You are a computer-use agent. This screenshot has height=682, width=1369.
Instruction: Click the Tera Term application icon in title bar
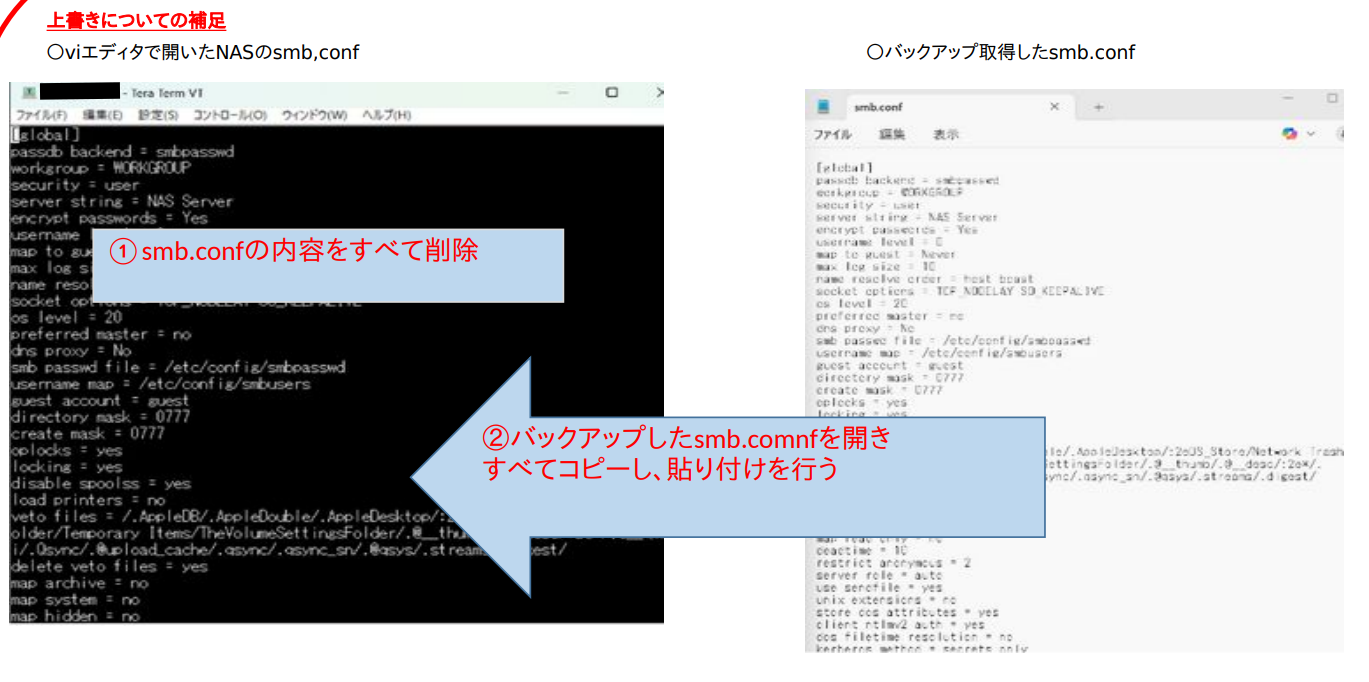coord(31,92)
